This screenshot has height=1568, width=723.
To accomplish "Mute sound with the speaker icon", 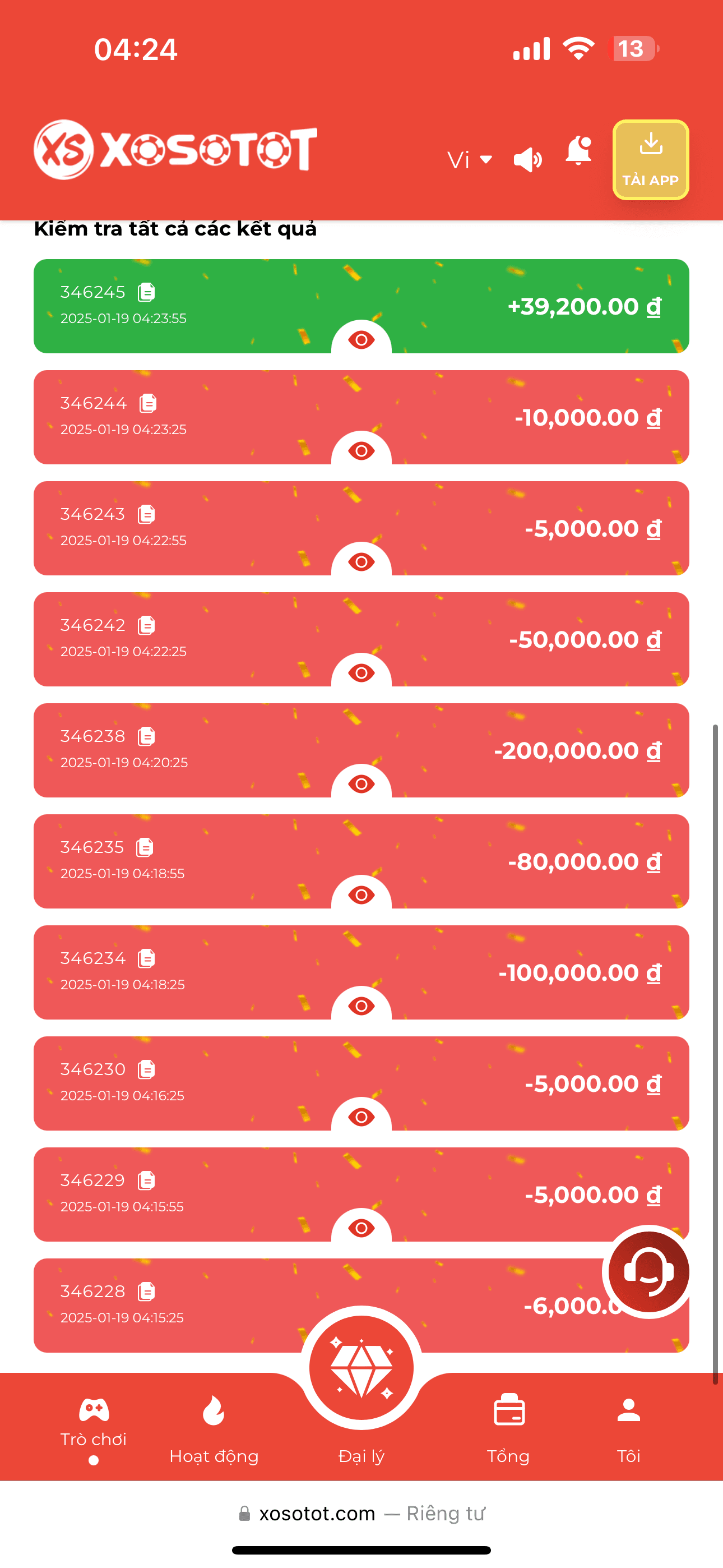I will (527, 160).
